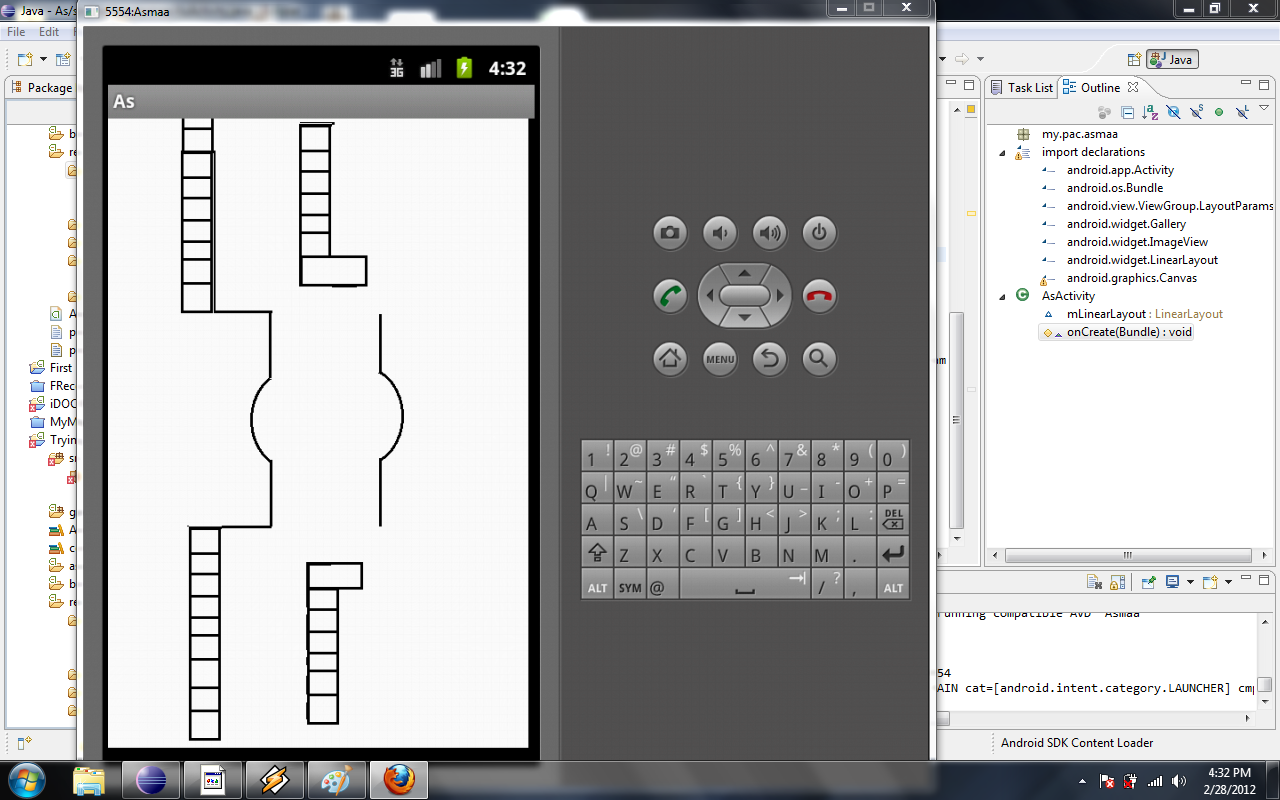The image size is (1280, 800).
Task: Toggle Hide Fields in Outline toolbar
Action: 1173,112
